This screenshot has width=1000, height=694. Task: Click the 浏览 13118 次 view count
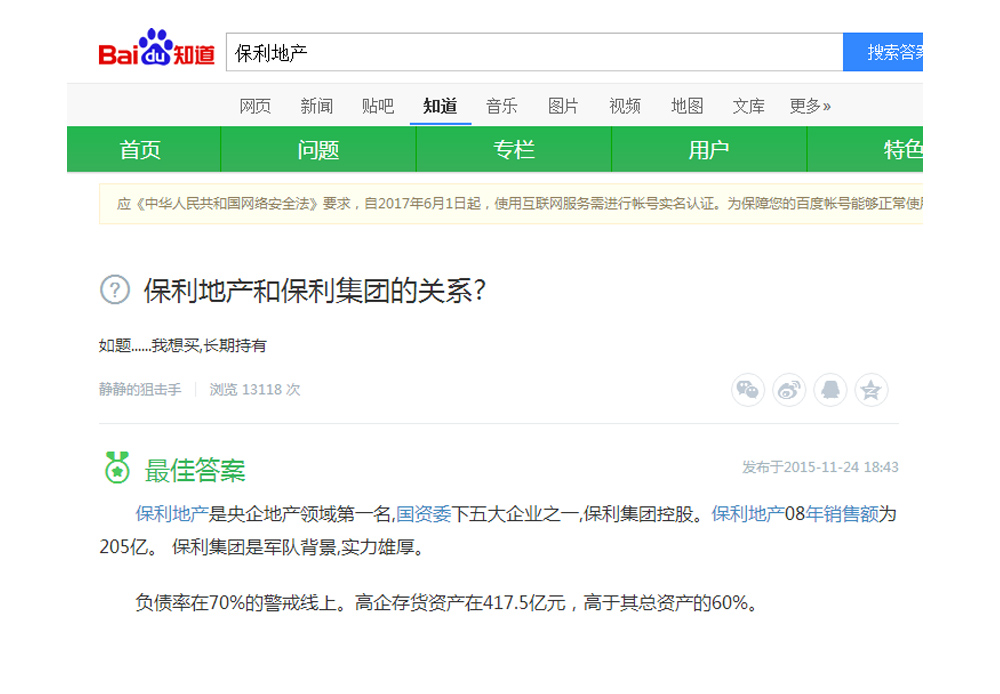click(x=254, y=389)
